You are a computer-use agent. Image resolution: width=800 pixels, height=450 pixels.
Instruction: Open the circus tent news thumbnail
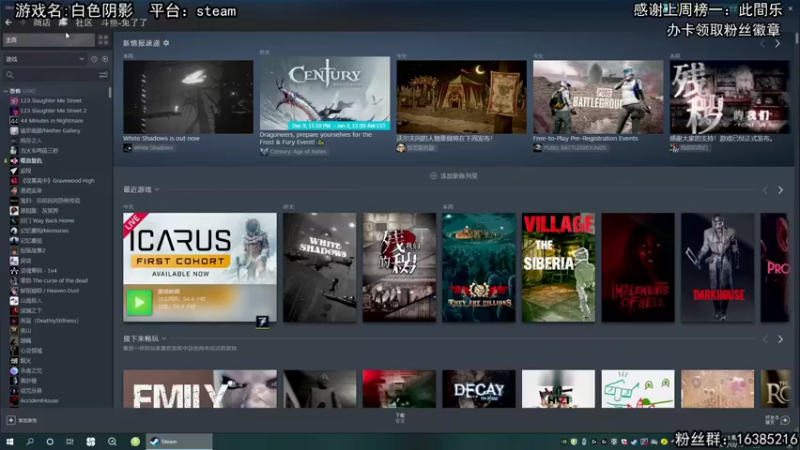[x=461, y=97]
